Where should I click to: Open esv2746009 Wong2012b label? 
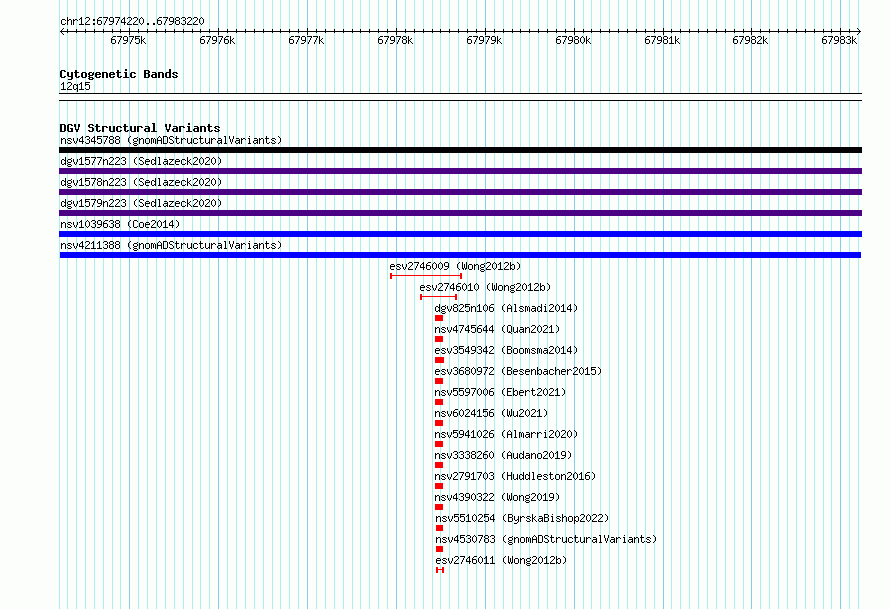point(455,266)
